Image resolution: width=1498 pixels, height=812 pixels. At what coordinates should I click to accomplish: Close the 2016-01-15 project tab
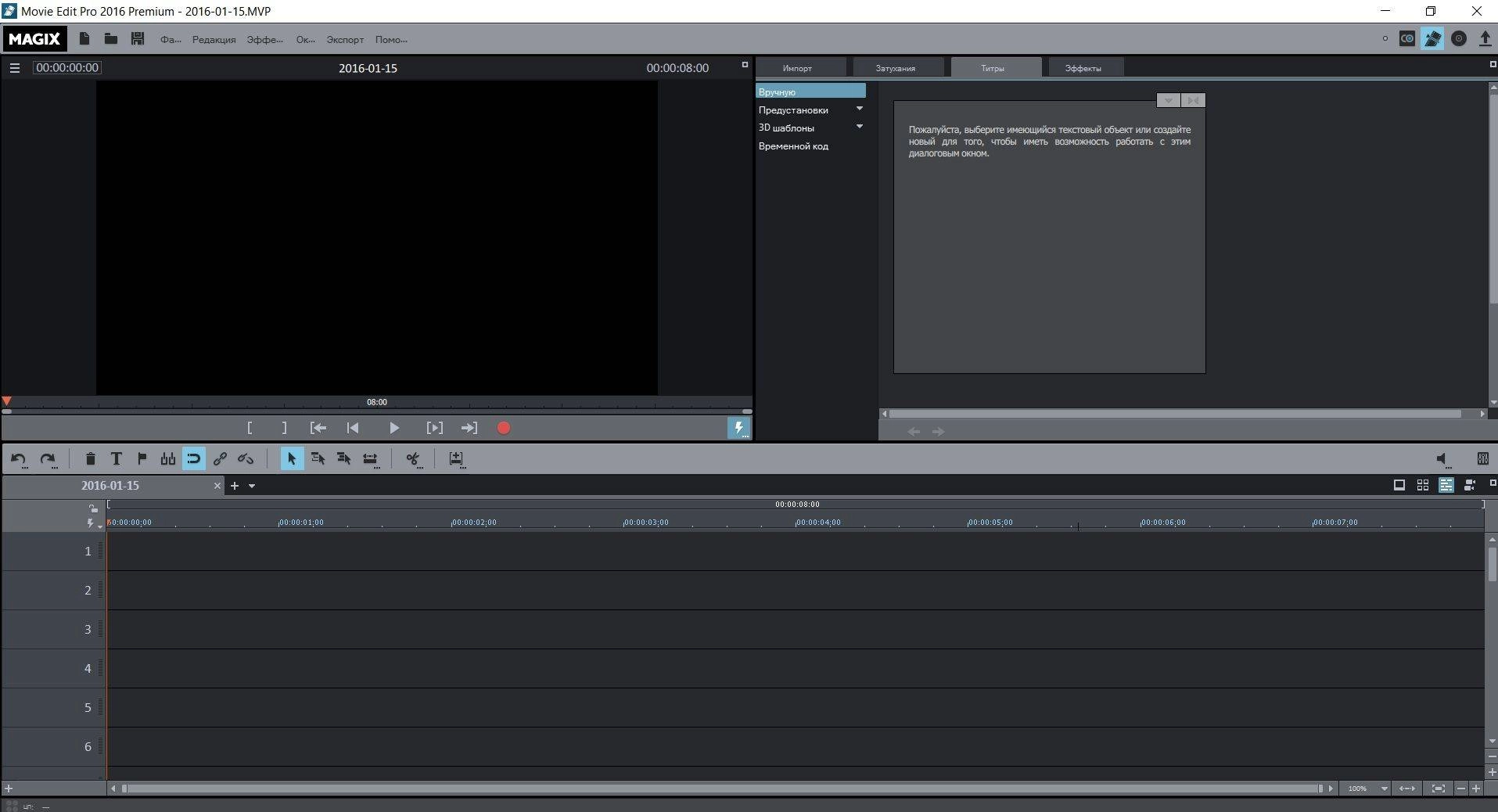coord(217,486)
